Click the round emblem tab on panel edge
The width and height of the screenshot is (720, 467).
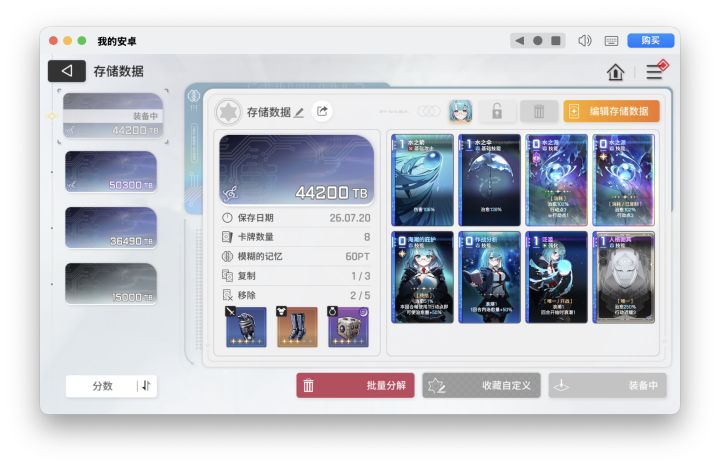pos(194,96)
